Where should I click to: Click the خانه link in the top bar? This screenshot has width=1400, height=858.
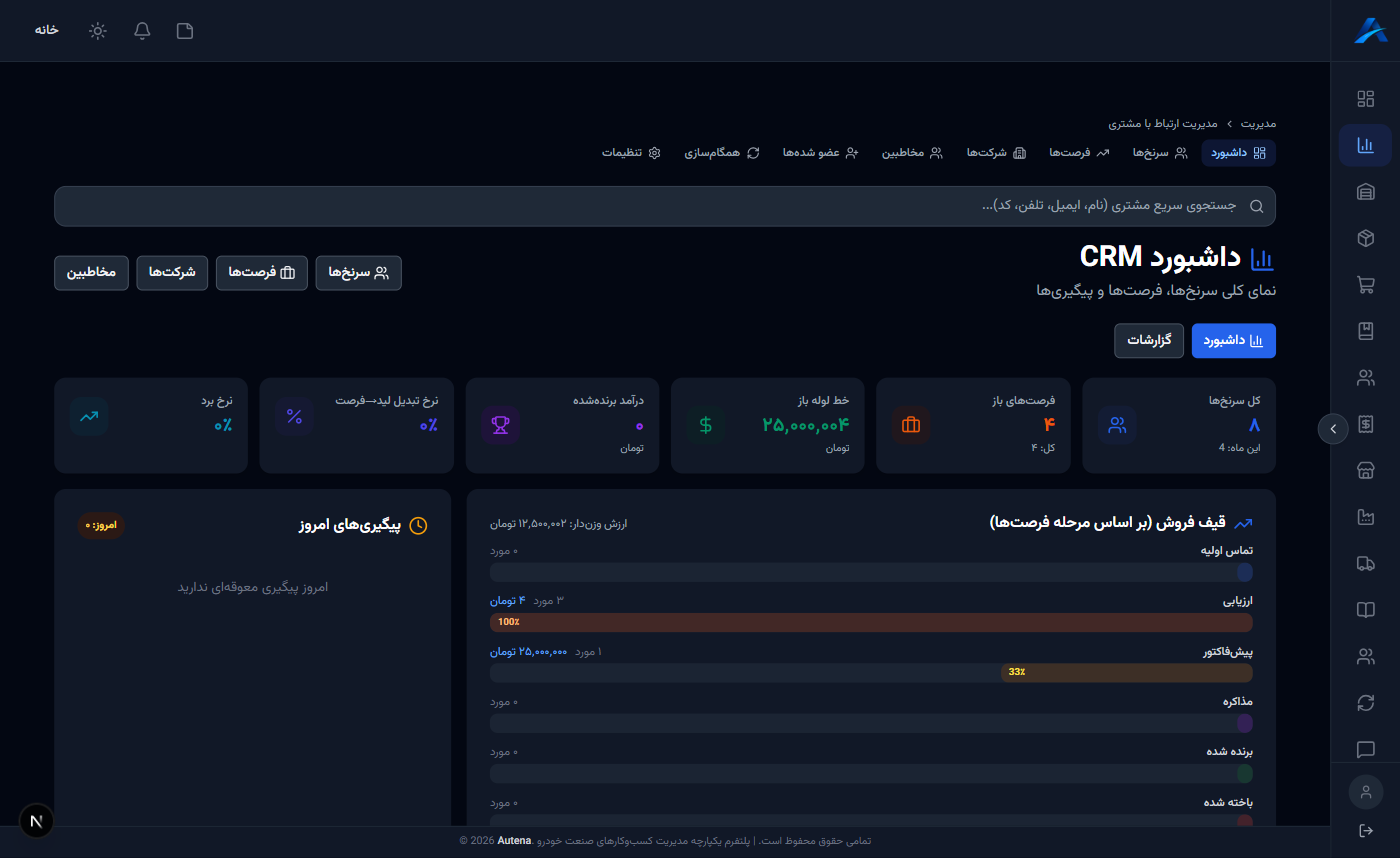pos(47,30)
